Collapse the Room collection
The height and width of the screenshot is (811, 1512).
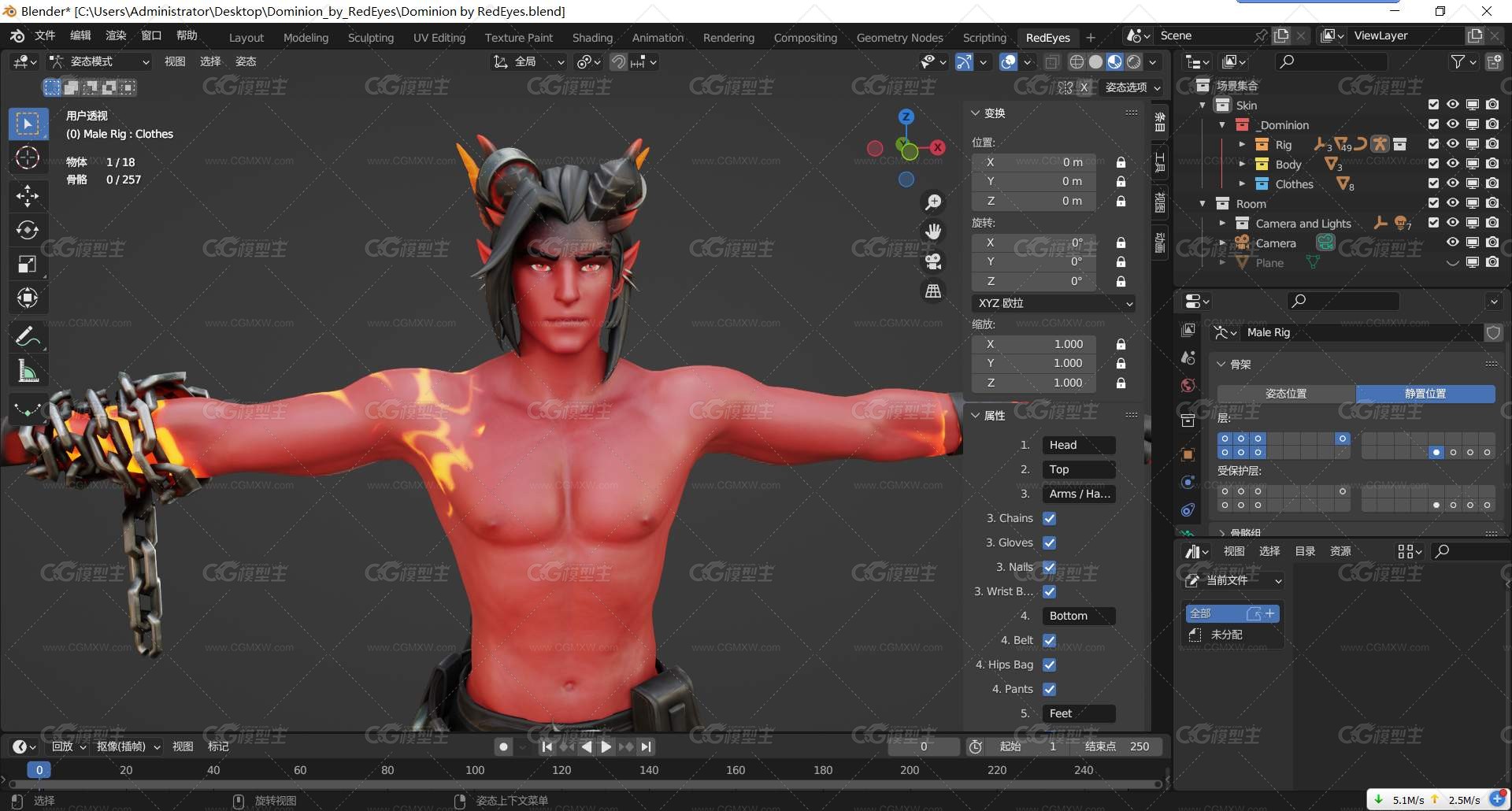(x=1203, y=203)
